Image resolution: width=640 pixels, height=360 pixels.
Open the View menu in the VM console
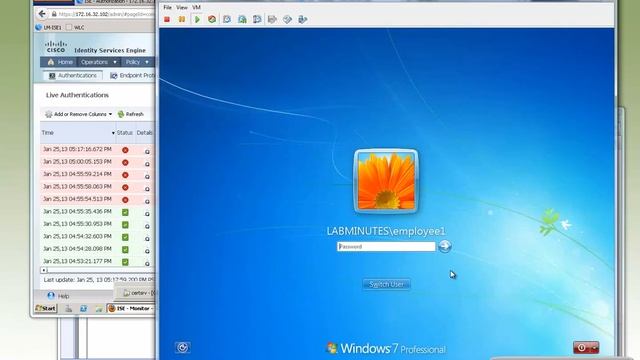click(182, 7)
